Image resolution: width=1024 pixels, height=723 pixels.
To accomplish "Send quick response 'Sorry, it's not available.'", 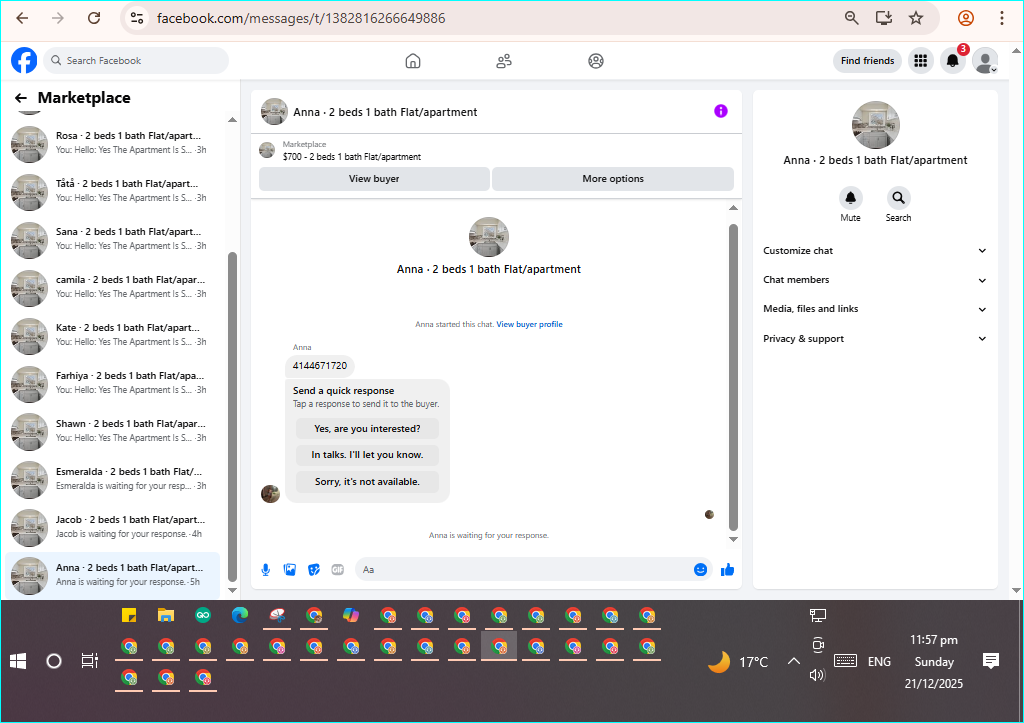I will coord(367,482).
